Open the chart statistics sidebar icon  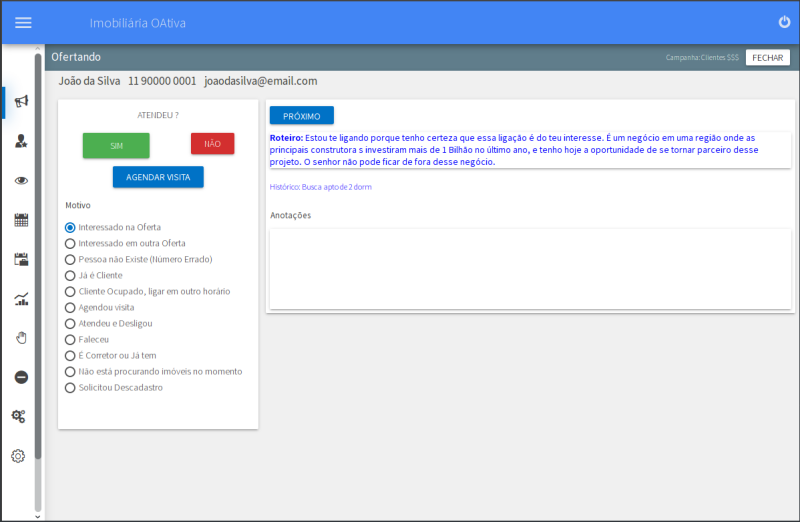click(x=21, y=298)
